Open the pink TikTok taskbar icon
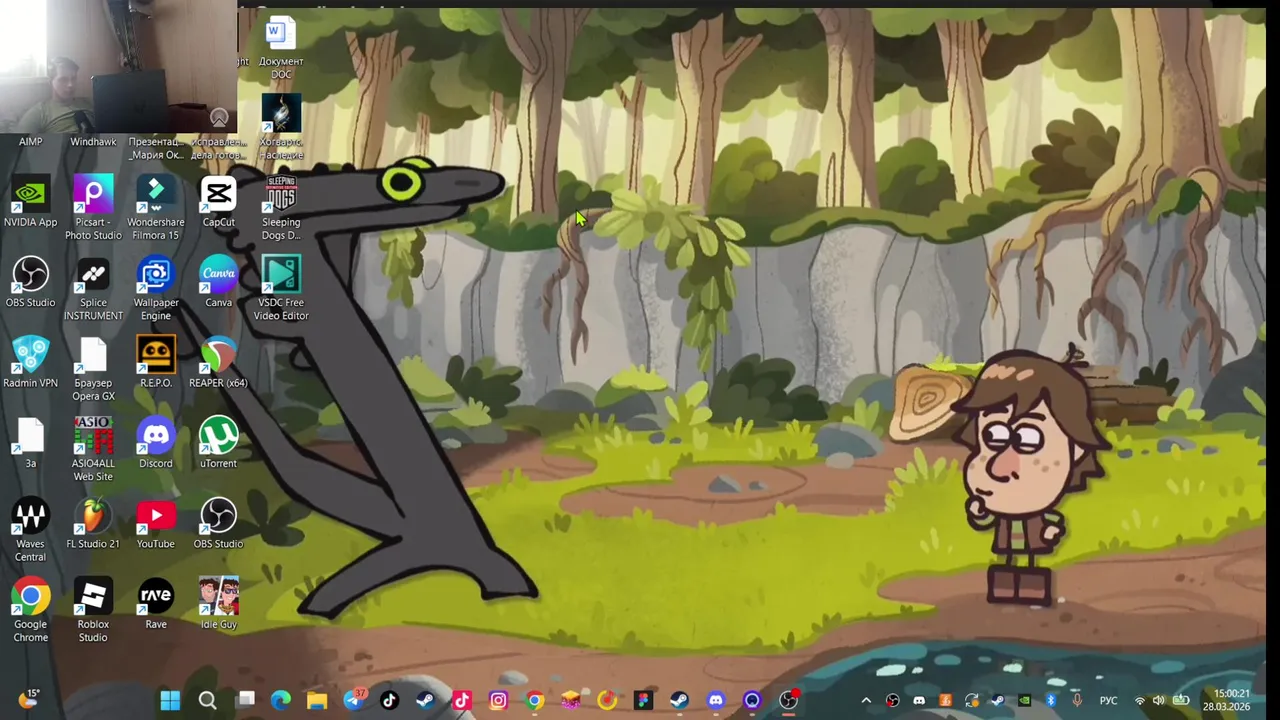This screenshot has width=1280, height=720. click(462, 700)
